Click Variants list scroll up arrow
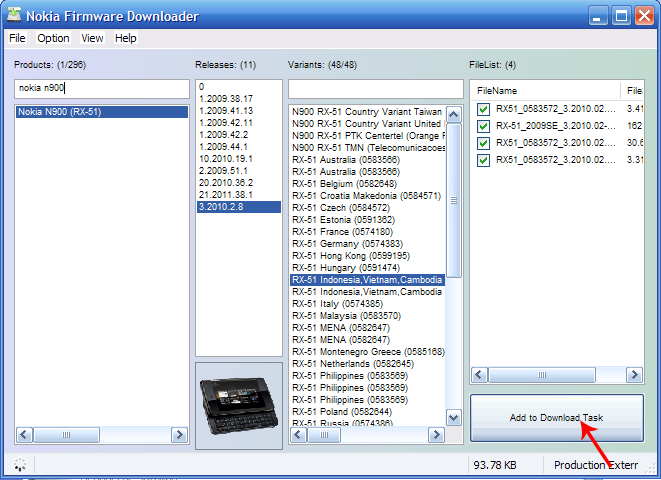661x480 pixels. [454, 114]
